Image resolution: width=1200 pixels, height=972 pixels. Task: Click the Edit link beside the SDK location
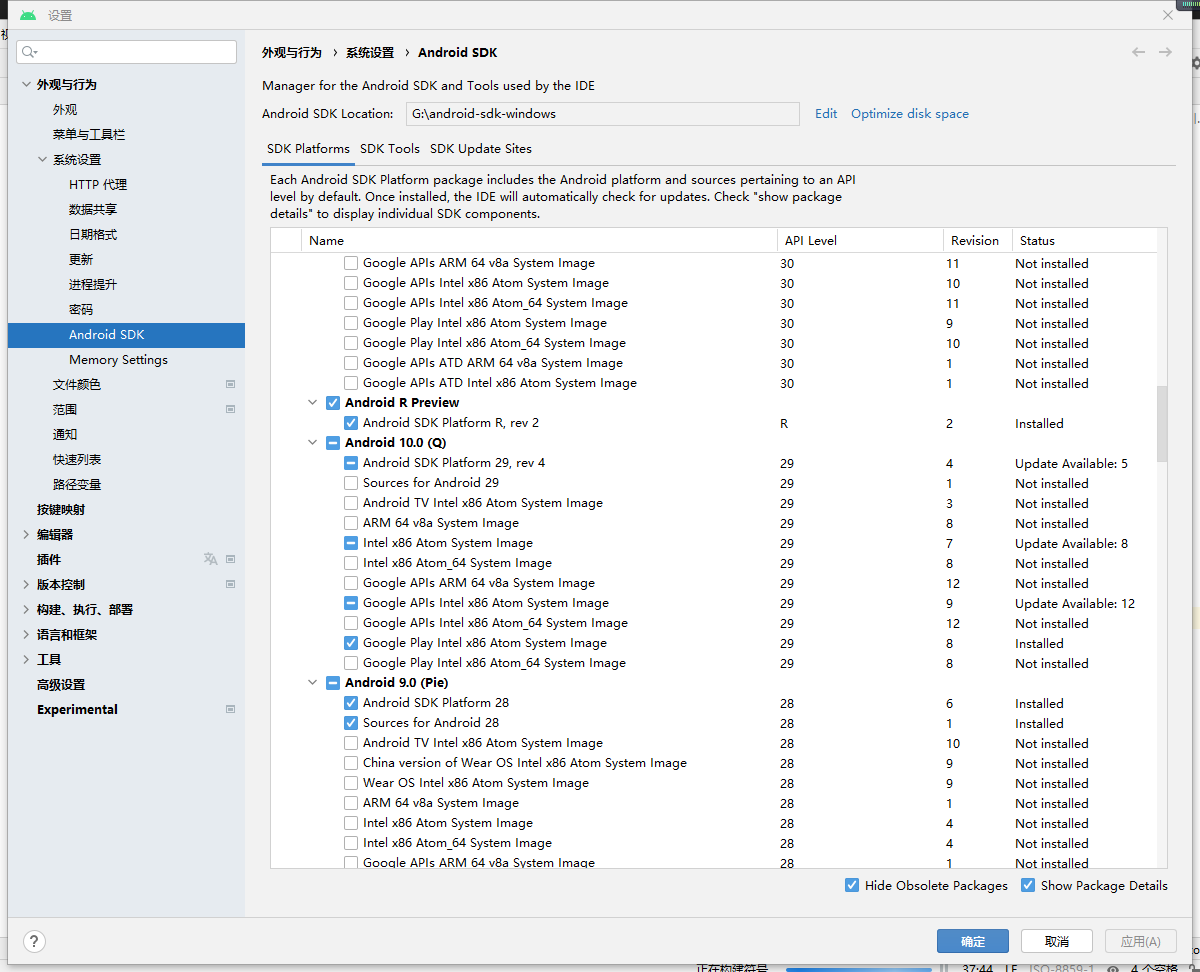[x=826, y=113]
